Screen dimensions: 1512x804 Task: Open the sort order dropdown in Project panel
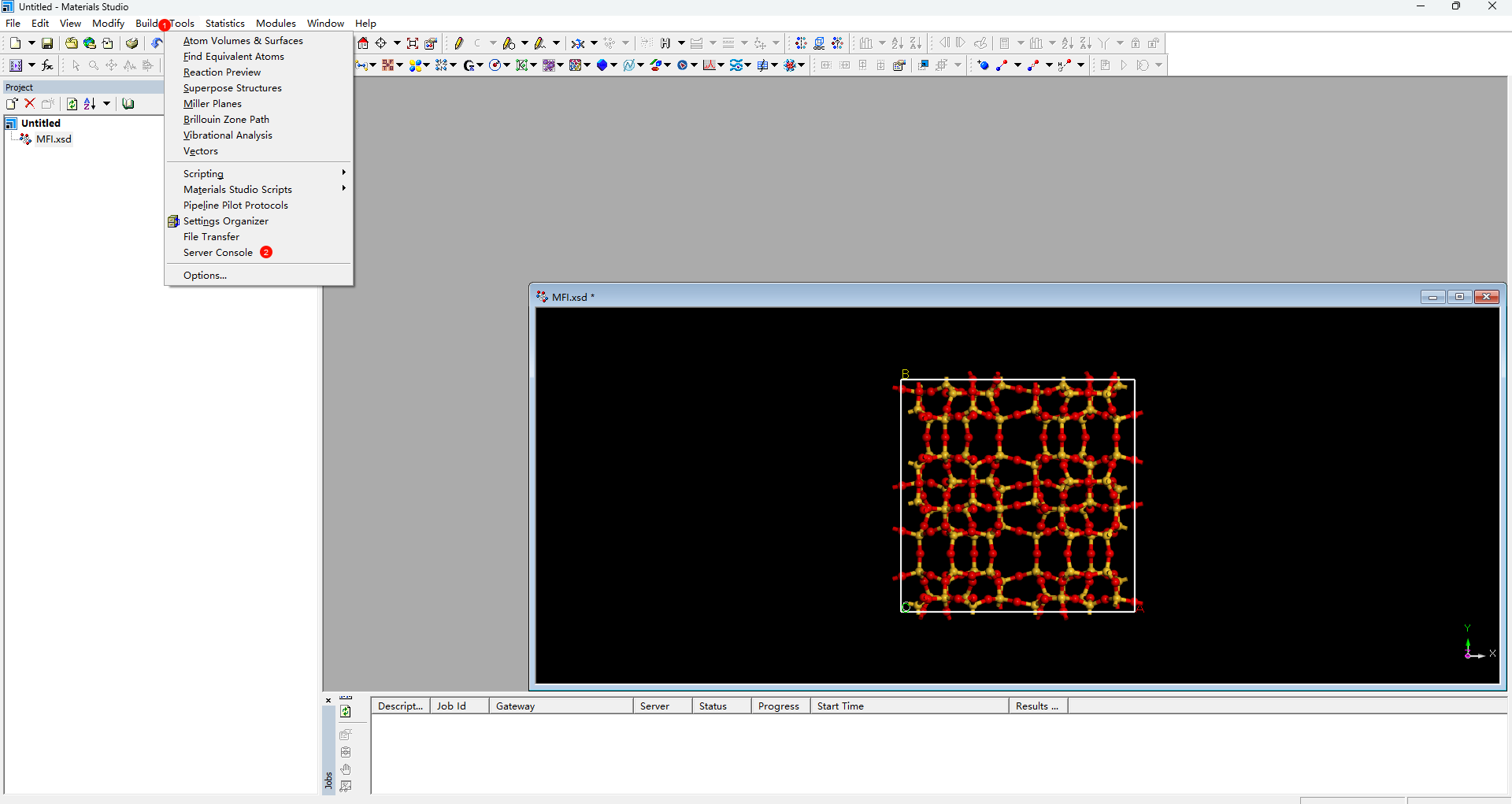point(106,103)
